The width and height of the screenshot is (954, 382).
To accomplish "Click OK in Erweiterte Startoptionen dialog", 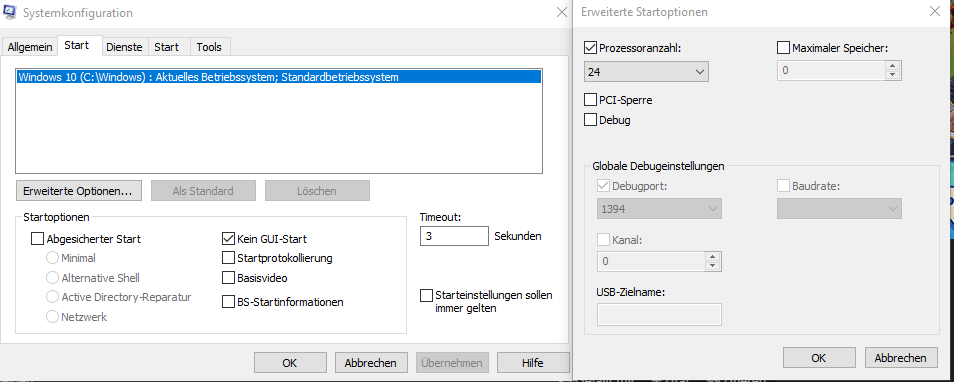I will [x=819, y=358].
